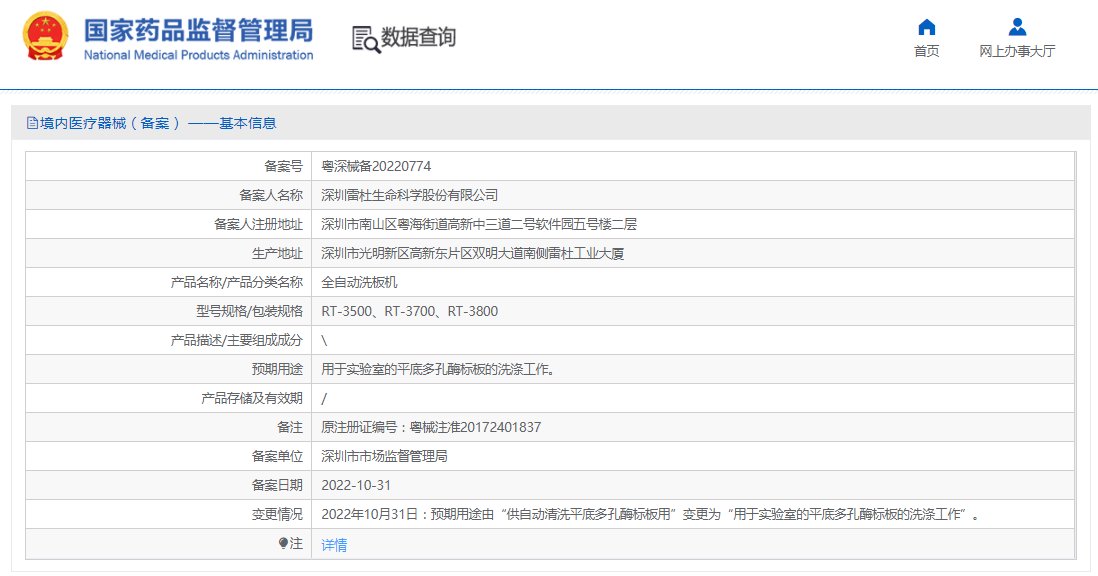This screenshot has height=576, width=1098.
Task: Click the 数据查询 heading text
Action: coord(418,38)
